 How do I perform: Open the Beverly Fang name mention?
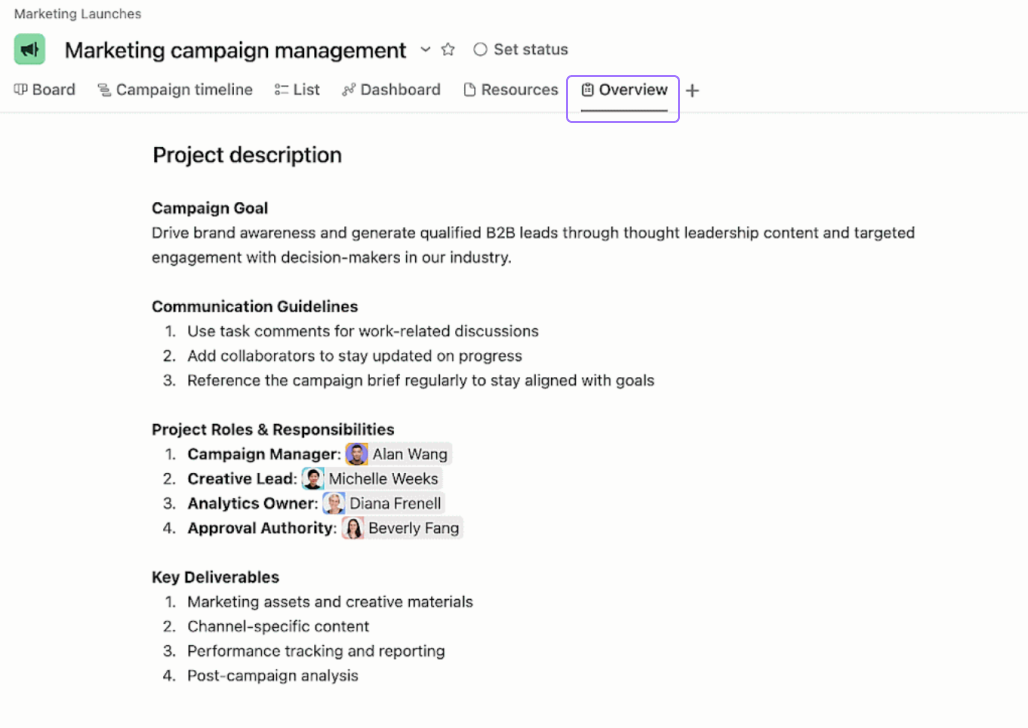(413, 528)
